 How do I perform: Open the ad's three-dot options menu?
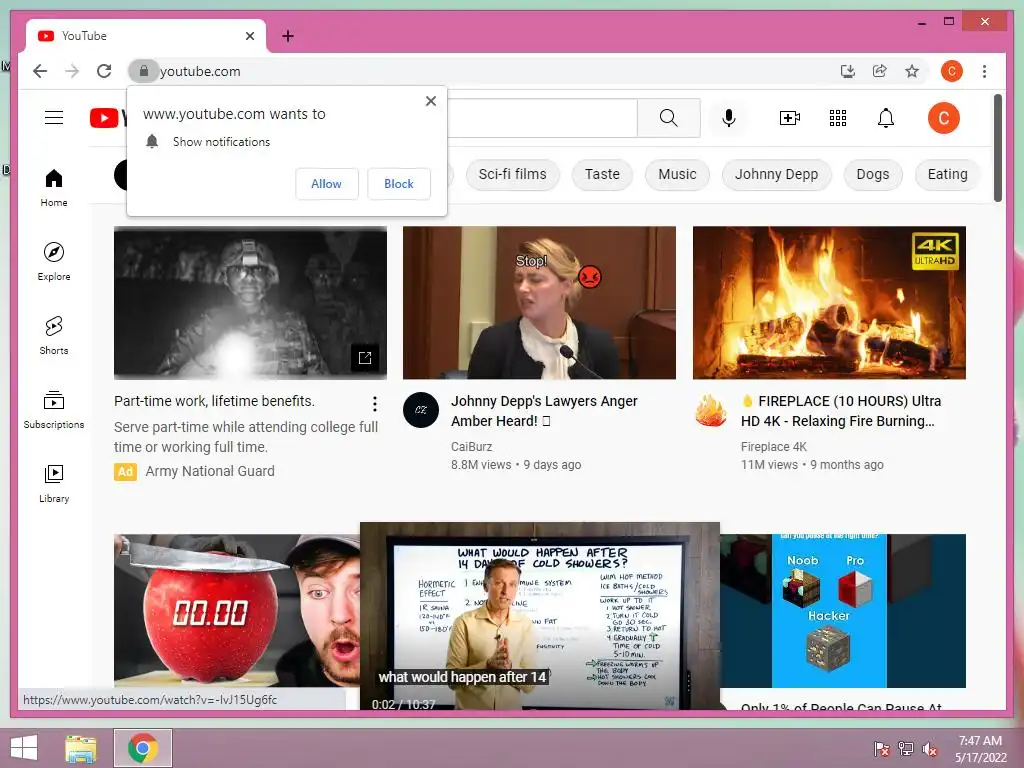pos(375,404)
